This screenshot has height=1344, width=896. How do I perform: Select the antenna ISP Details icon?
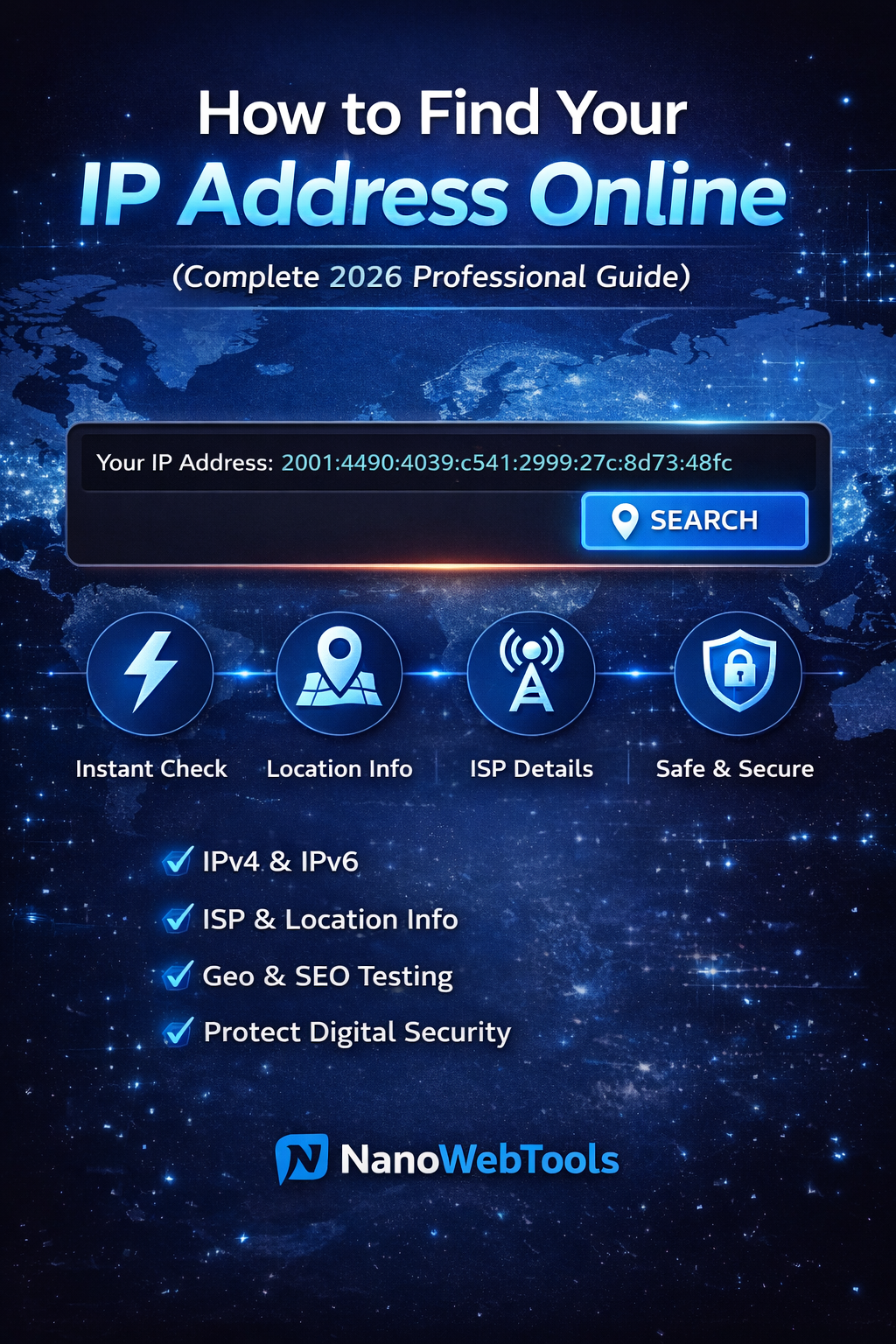tap(531, 673)
